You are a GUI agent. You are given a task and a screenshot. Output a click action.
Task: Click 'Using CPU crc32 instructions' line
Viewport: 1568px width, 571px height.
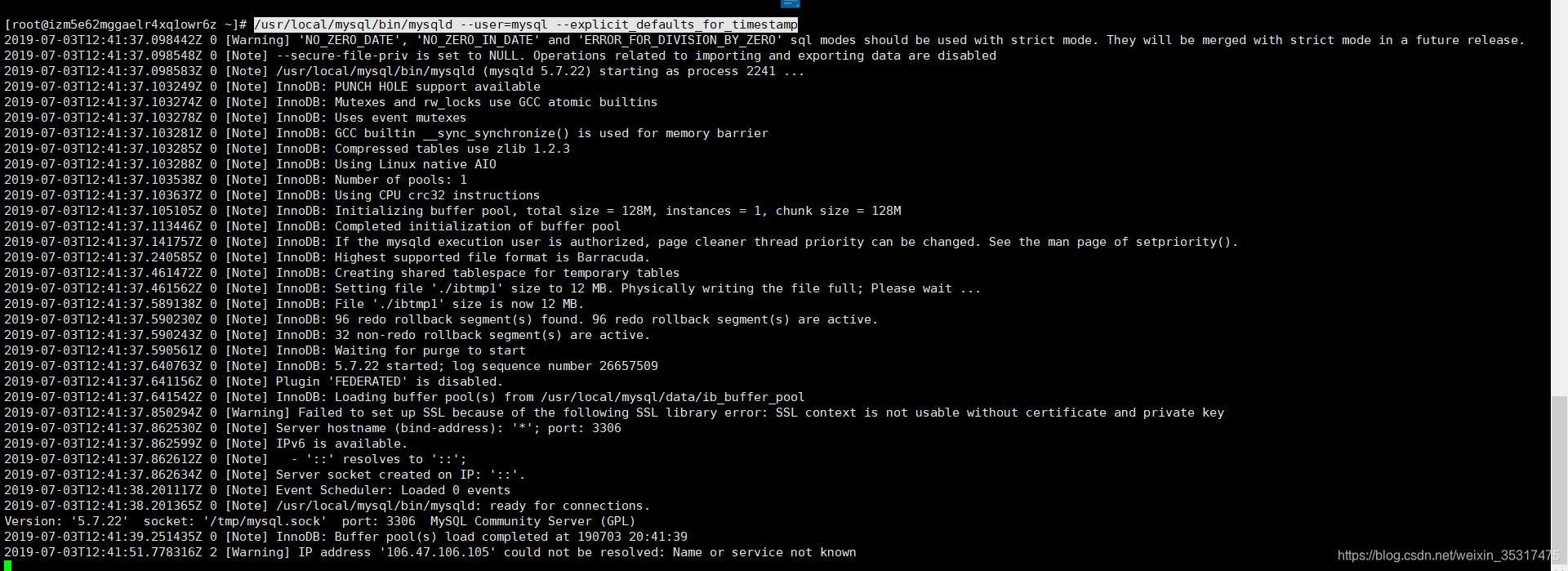tap(272, 195)
